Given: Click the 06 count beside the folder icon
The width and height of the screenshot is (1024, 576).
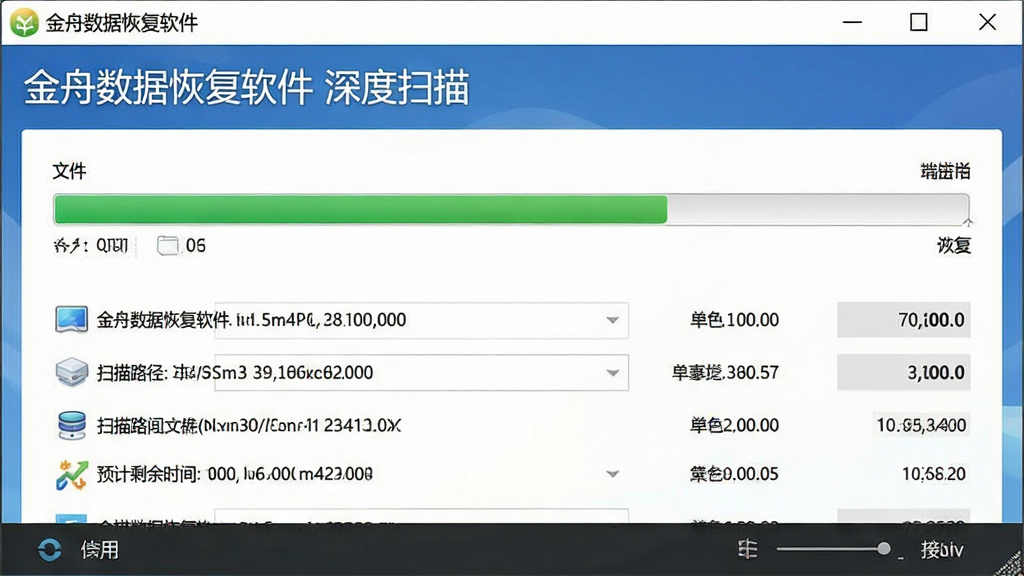Looking at the screenshot, I should tap(196, 246).
